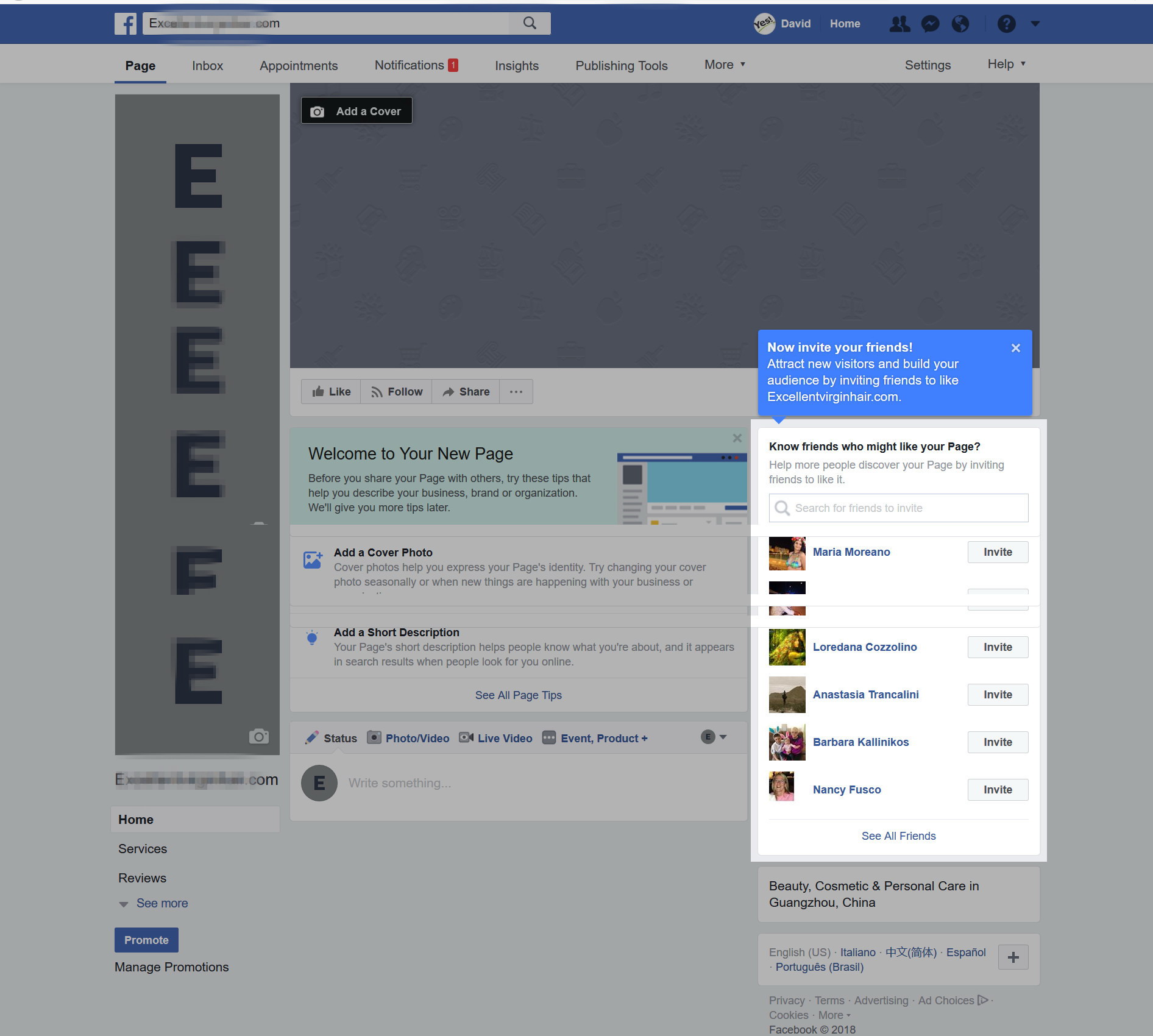Open Barbara Kallinikos name link

860,742
